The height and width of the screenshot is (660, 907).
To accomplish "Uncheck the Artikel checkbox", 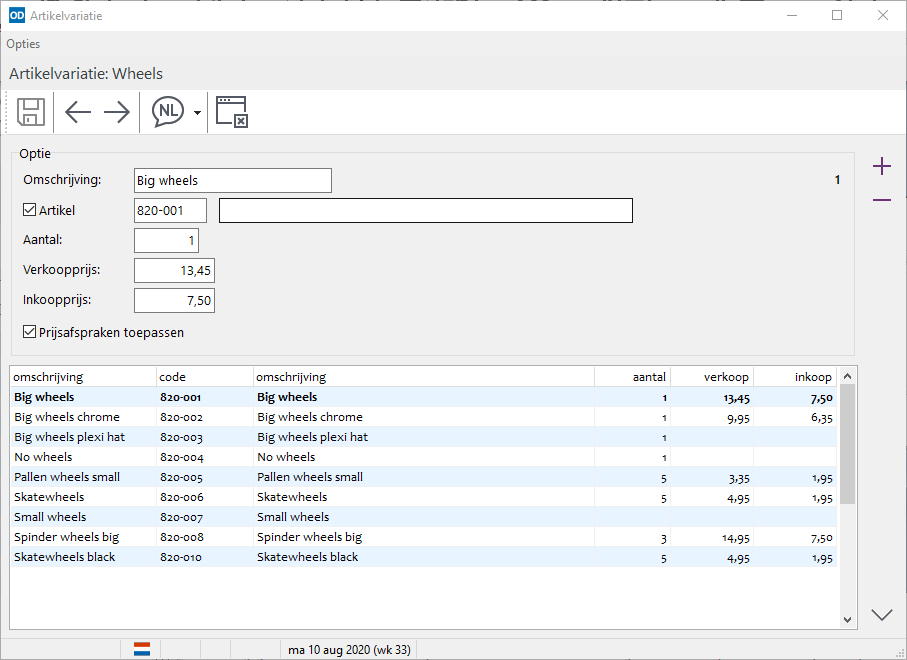I will (30, 210).
